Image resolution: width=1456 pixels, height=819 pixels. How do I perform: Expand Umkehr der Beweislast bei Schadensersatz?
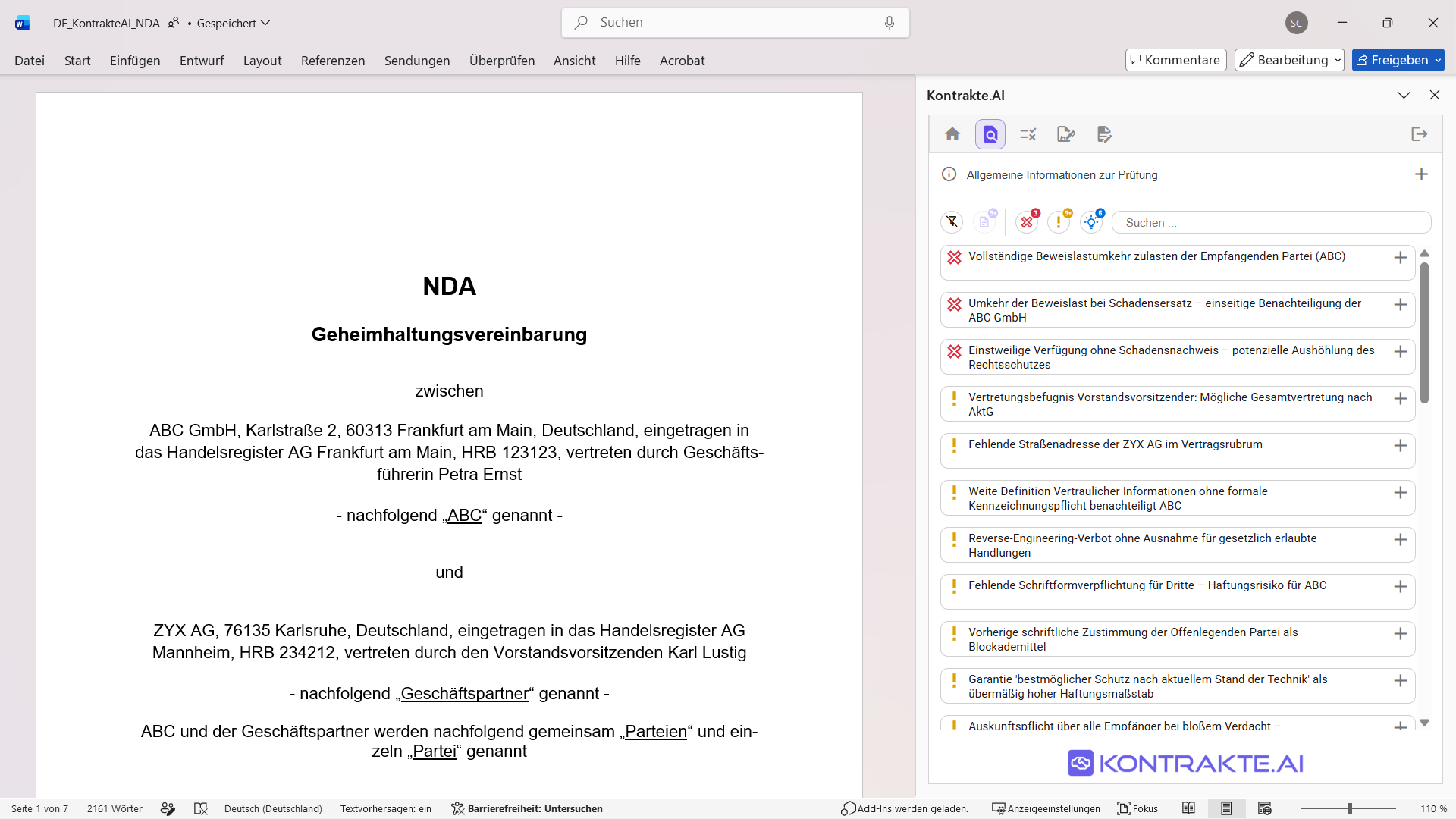coord(1400,305)
